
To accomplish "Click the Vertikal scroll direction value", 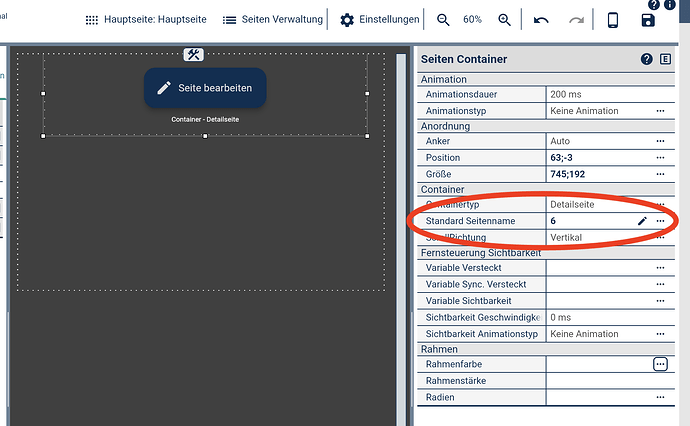I will pyautogui.click(x=566, y=238).
